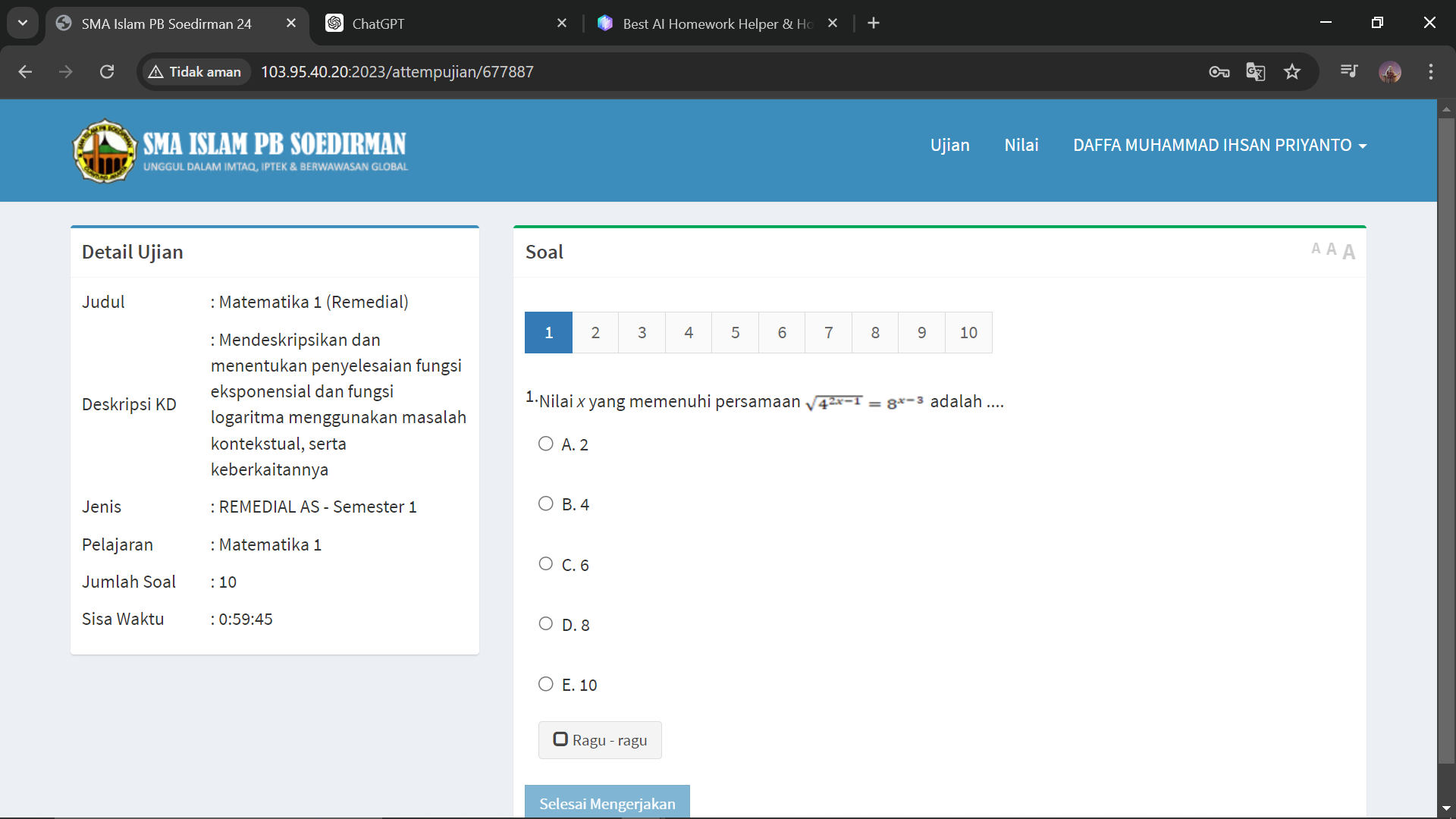Reload the current page
This screenshot has width=1456, height=819.
107,71
